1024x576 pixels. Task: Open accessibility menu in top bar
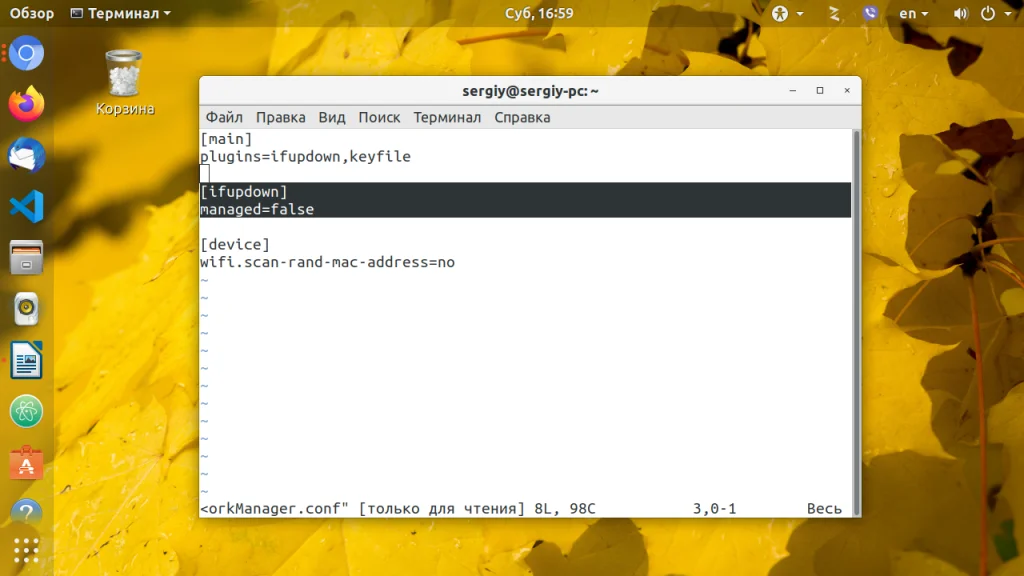787,13
